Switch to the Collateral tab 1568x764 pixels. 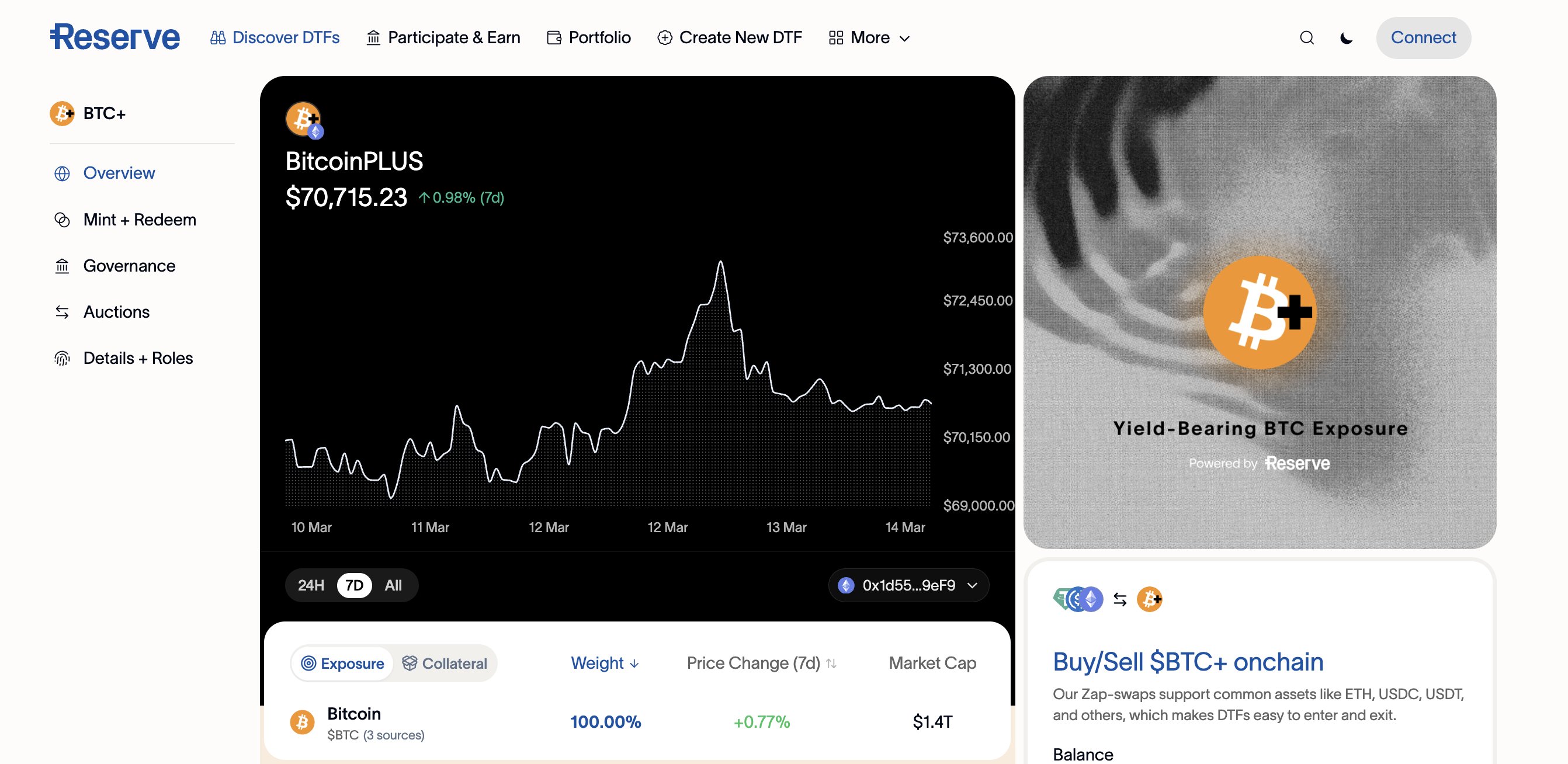(x=445, y=663)
